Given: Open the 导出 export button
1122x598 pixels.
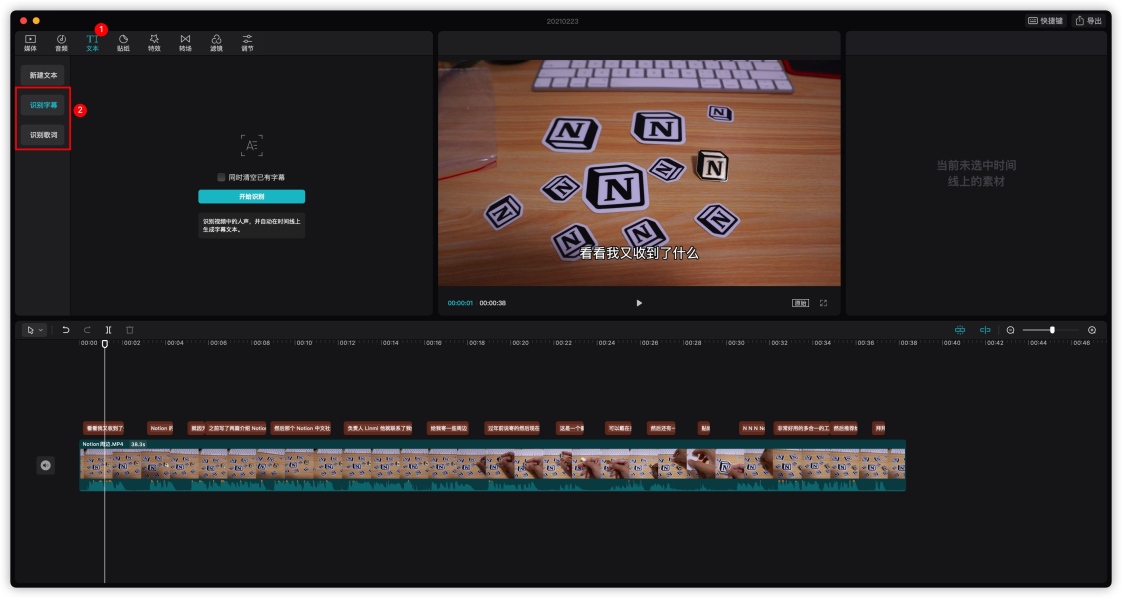Looking at the screenshot, I should pyautogui.click(x=1088, y=21).
